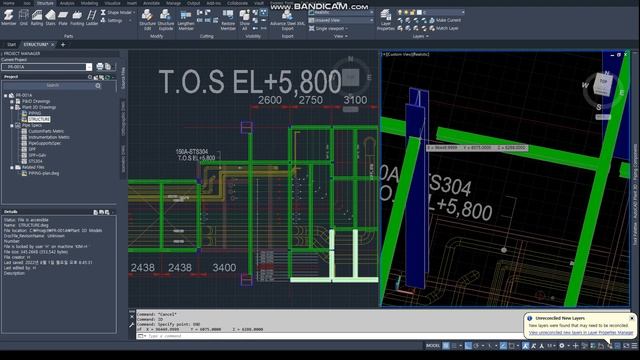The height and width of the screenshot is (360, 640).
Task: Expand the P&ID Drawings tree node
Action: (x=12, y=101)
